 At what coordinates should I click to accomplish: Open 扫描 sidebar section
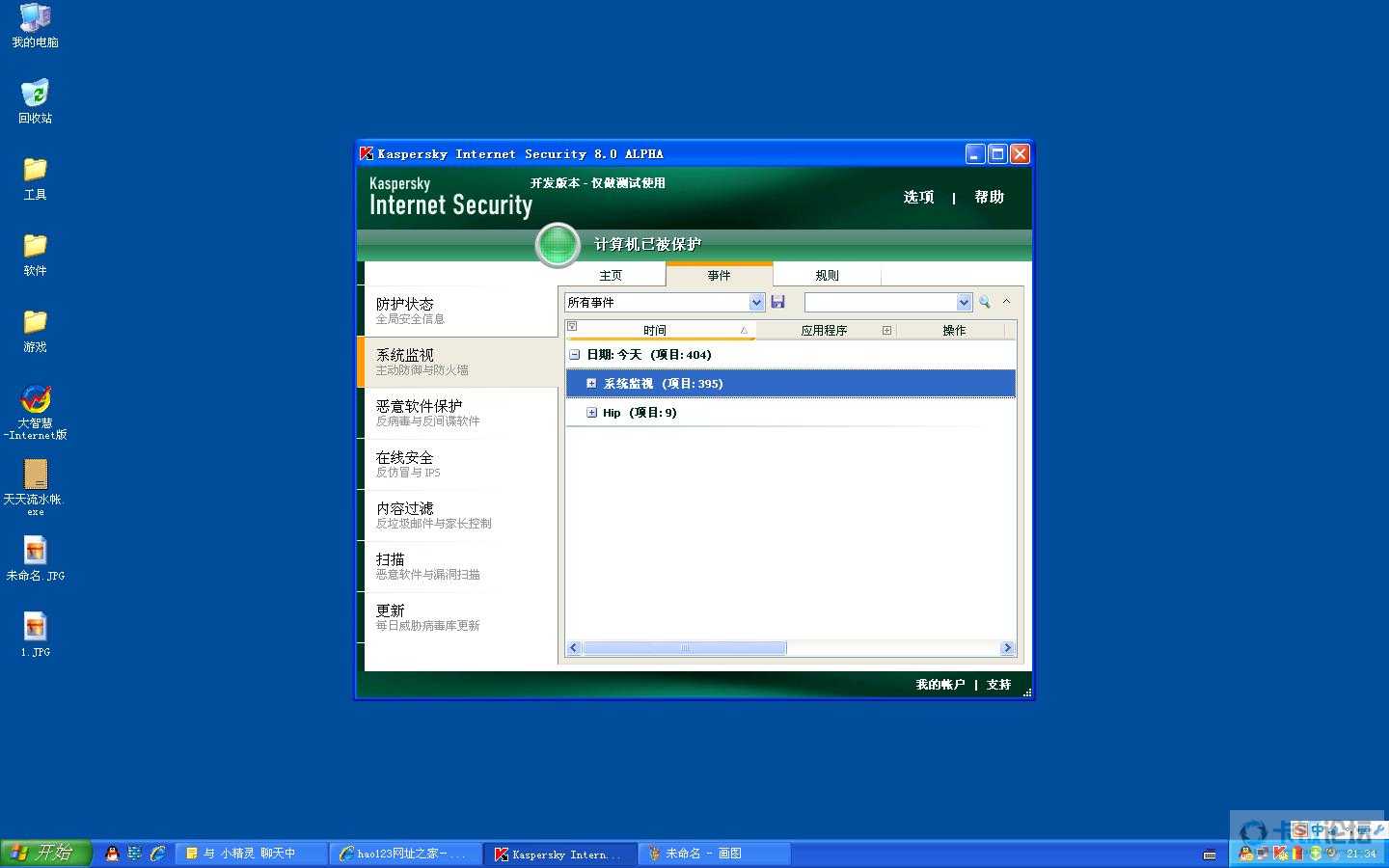[x=461, y=566]
